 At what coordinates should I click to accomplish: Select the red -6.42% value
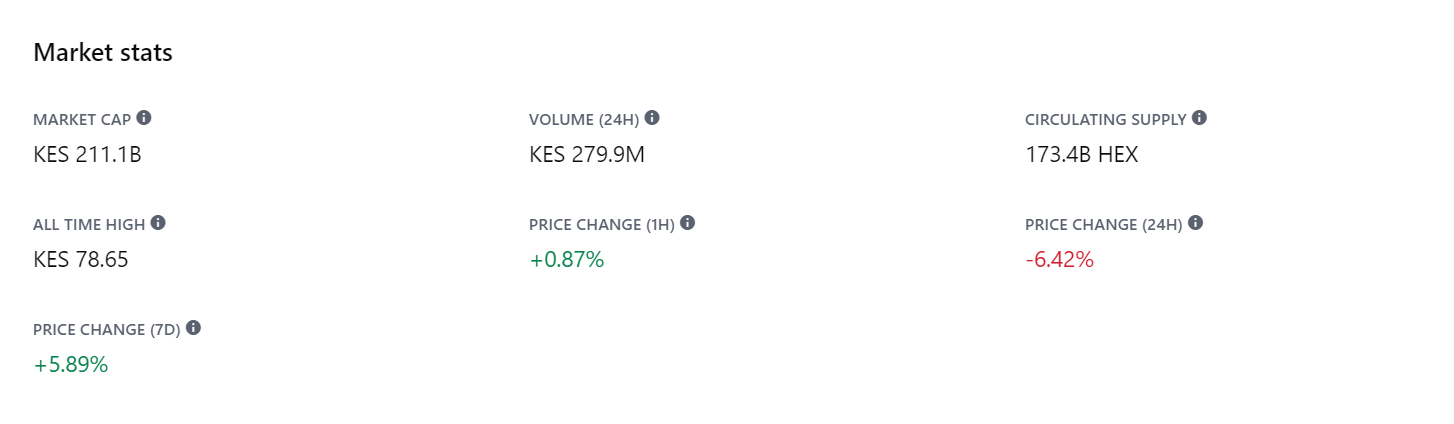tap(1060, 260)
